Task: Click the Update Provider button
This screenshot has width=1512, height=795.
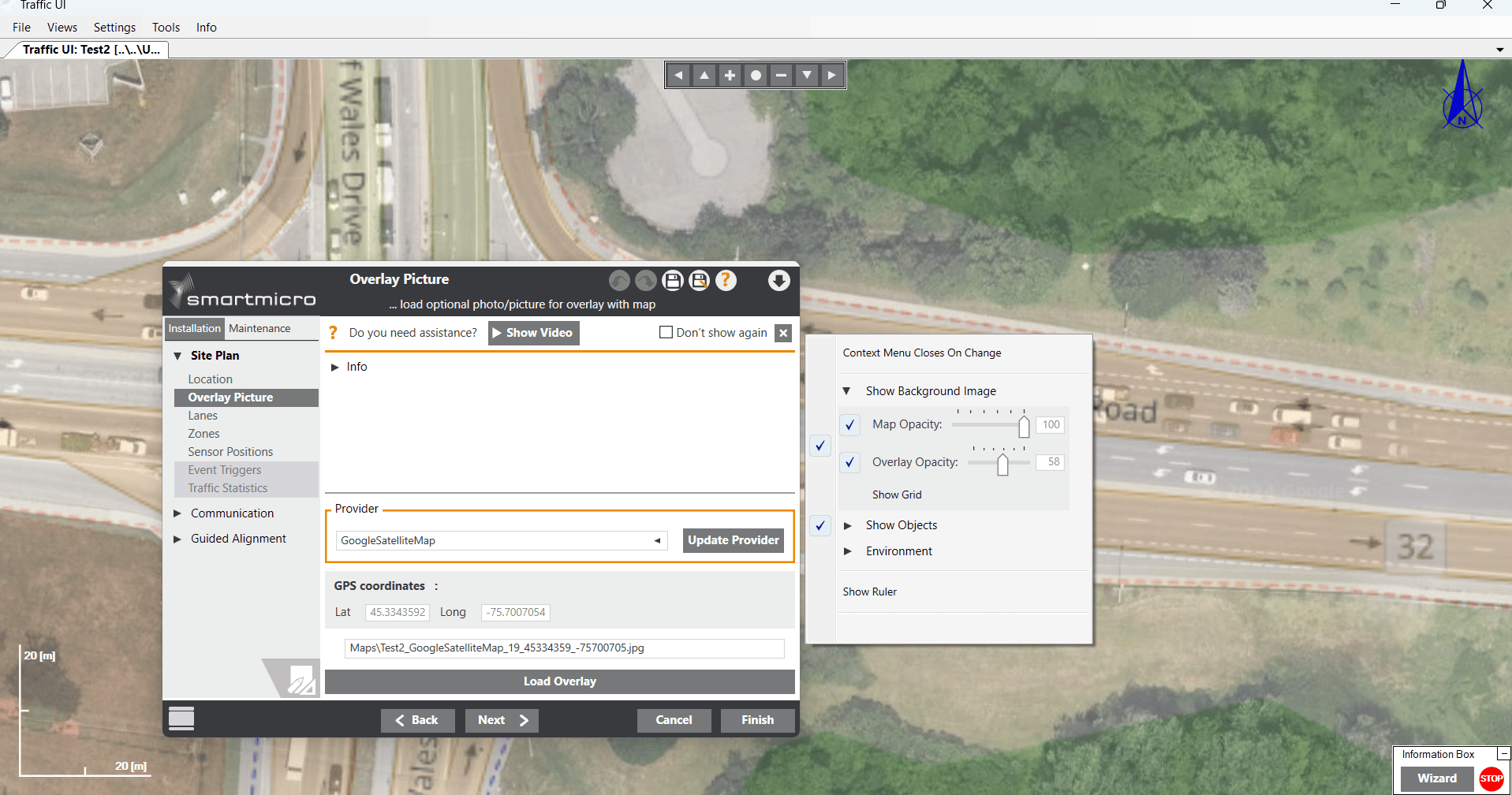Action: click(734, 540)
